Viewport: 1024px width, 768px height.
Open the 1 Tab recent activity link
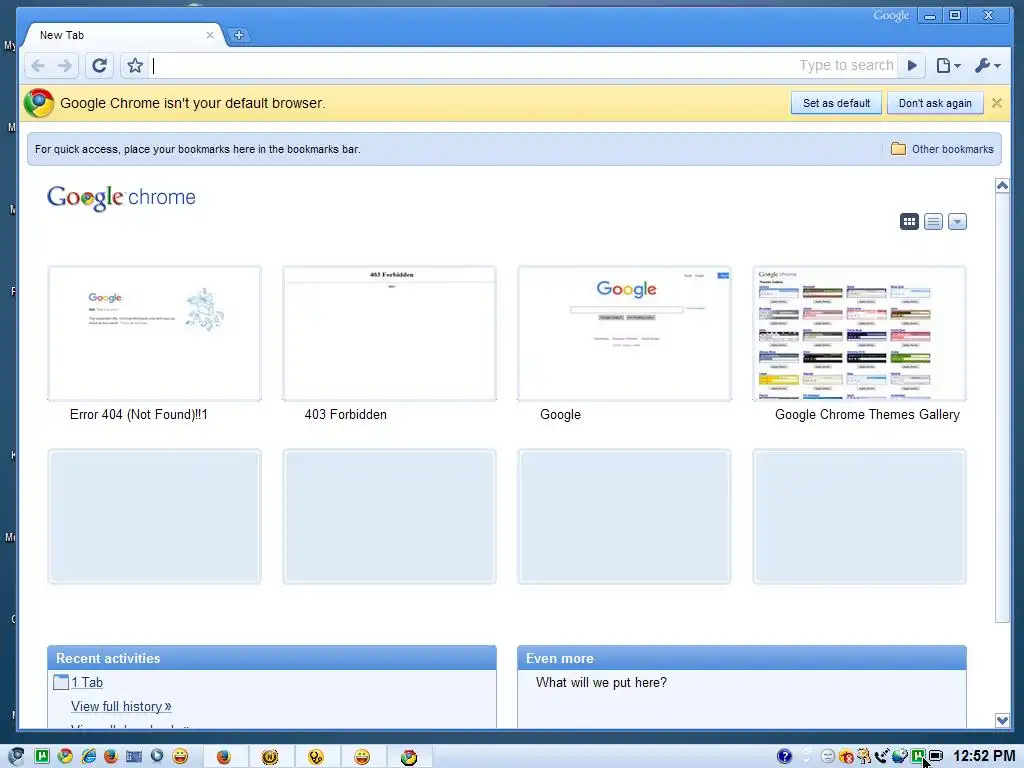[x=87, y=682]
